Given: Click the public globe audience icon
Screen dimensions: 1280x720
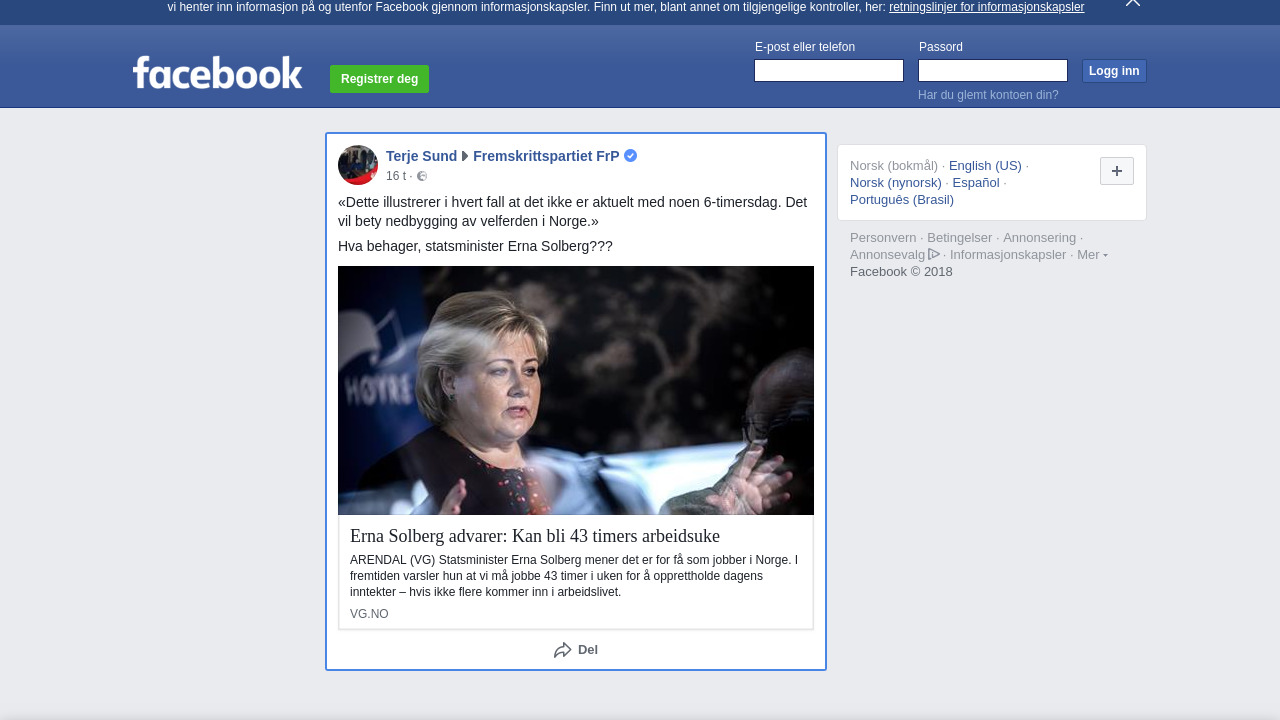Looking at the screenshot, I should tap(422, 176).
